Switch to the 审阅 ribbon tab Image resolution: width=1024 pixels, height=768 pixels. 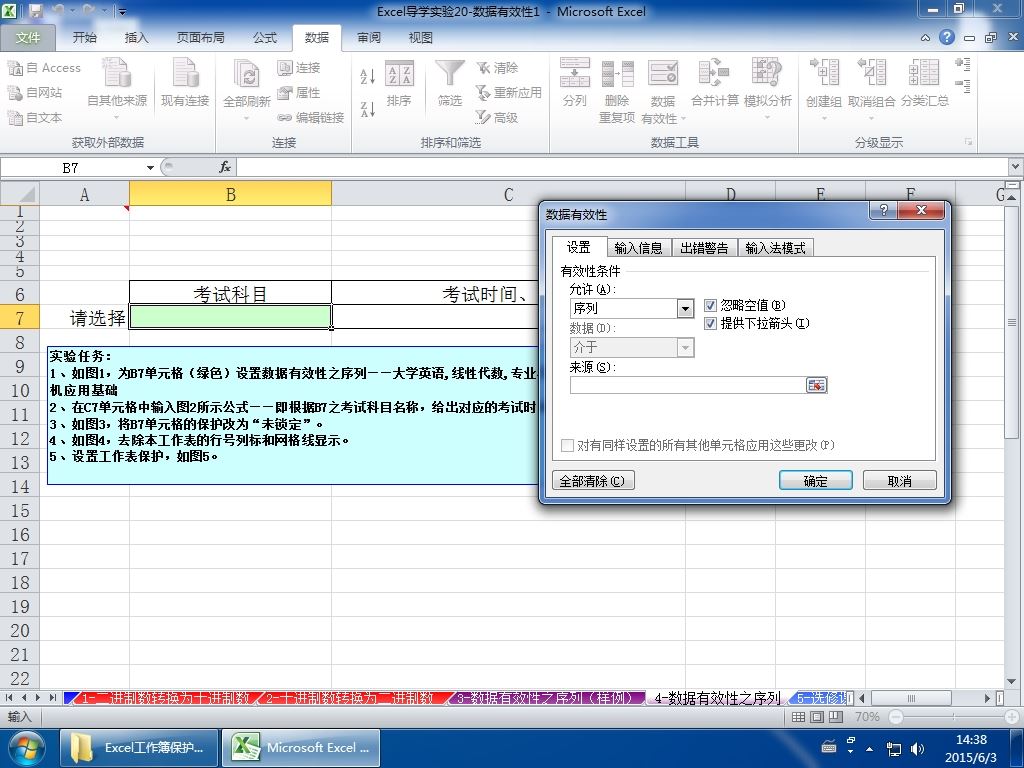[369, 38]
